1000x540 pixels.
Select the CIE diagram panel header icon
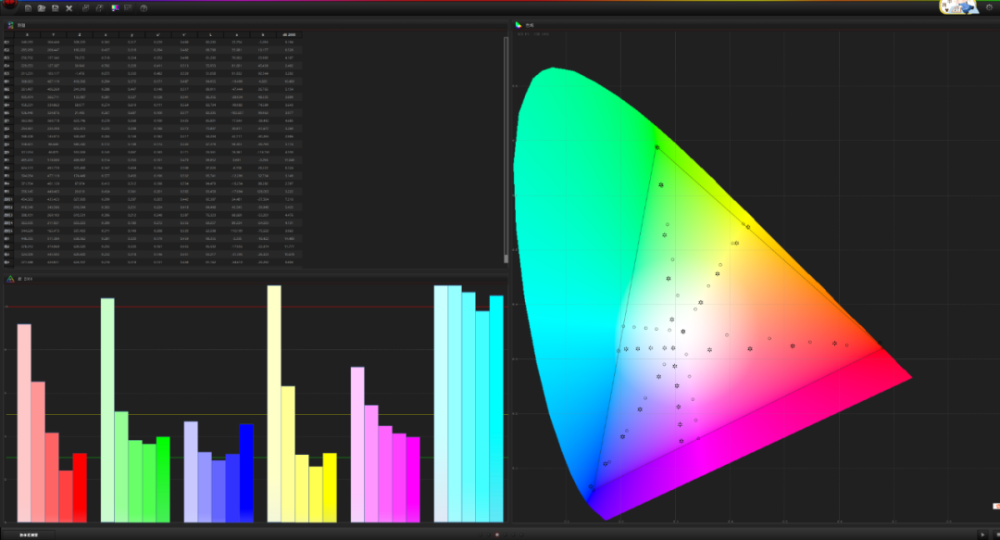coord(518,25)
